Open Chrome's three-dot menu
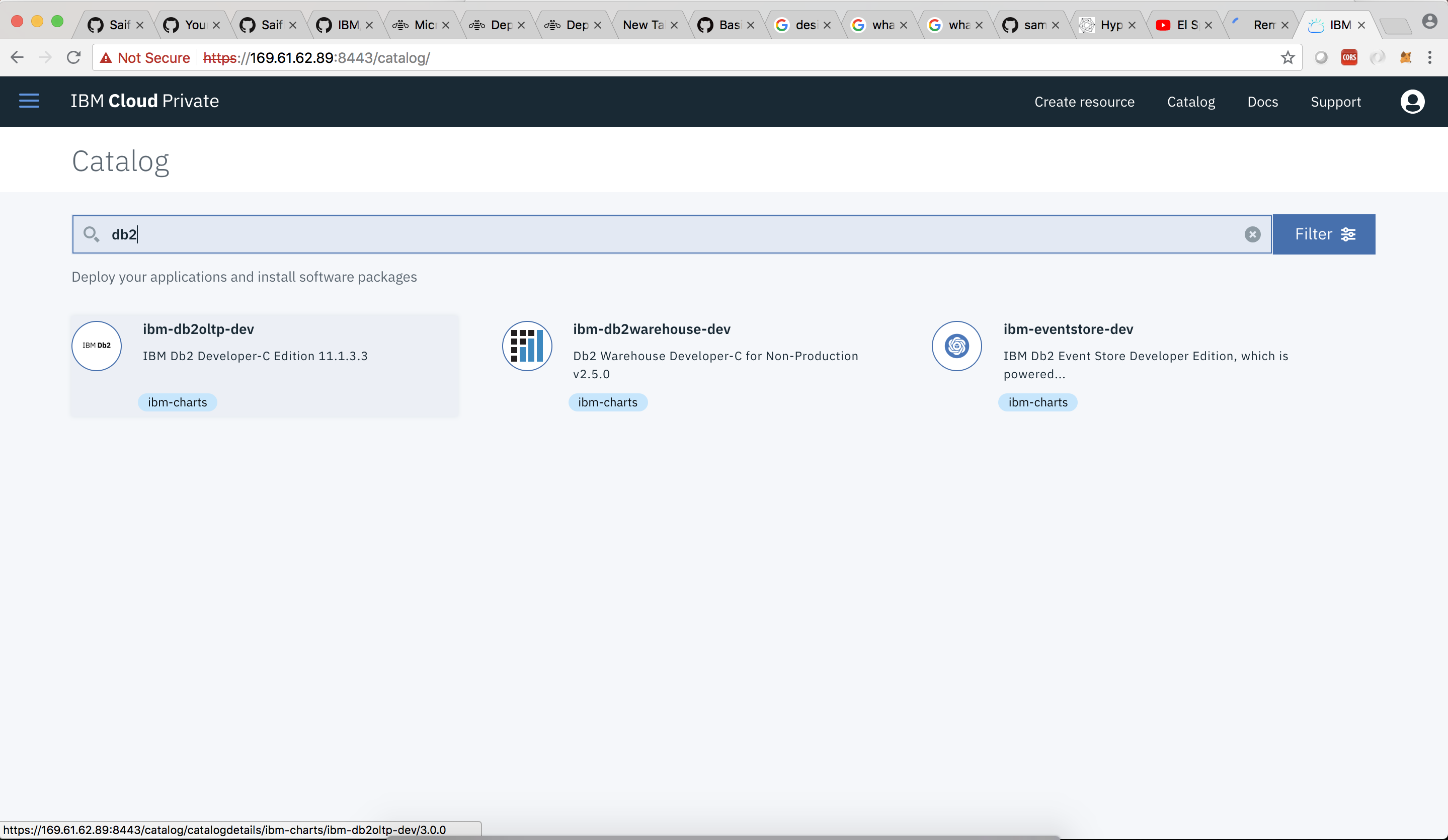This screenshot has height=840, width=1448. click(1429, 58)
